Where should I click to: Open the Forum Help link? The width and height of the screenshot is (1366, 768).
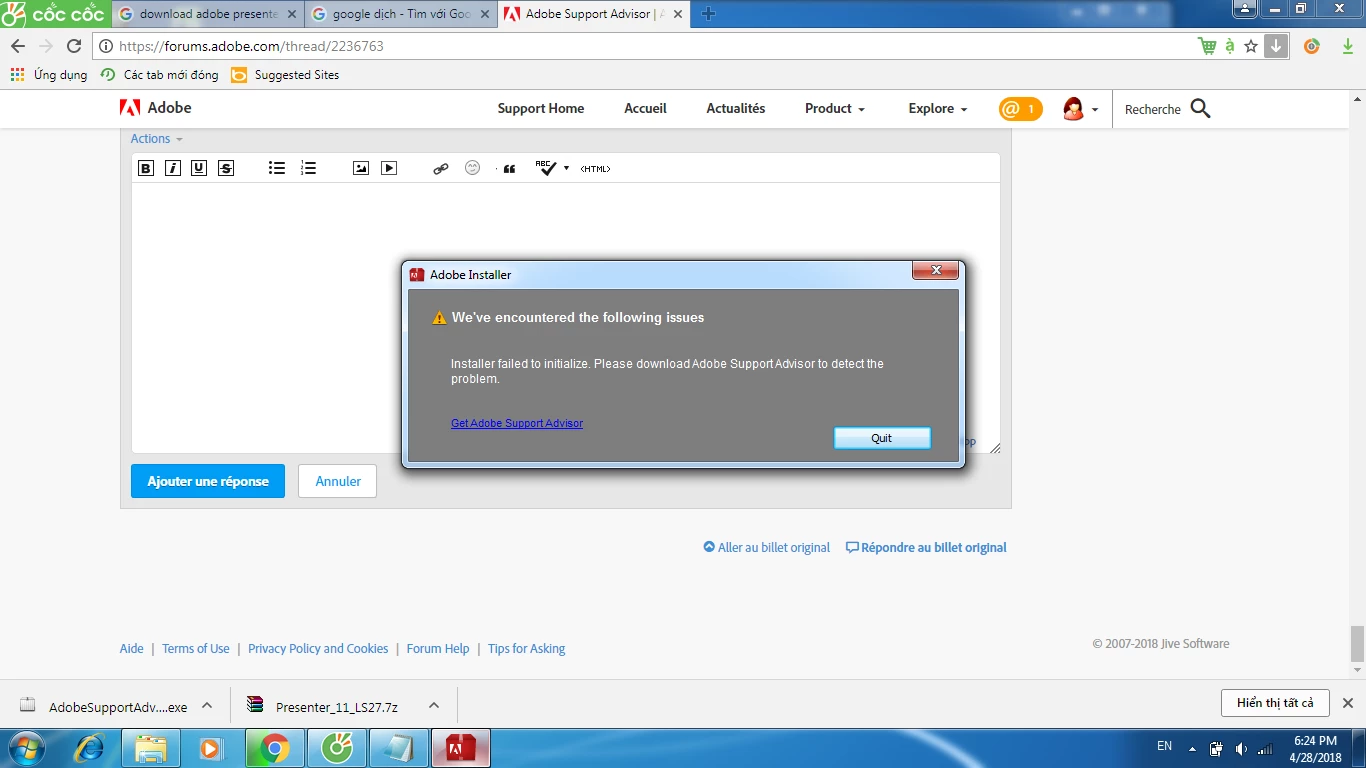click(438, 648)
